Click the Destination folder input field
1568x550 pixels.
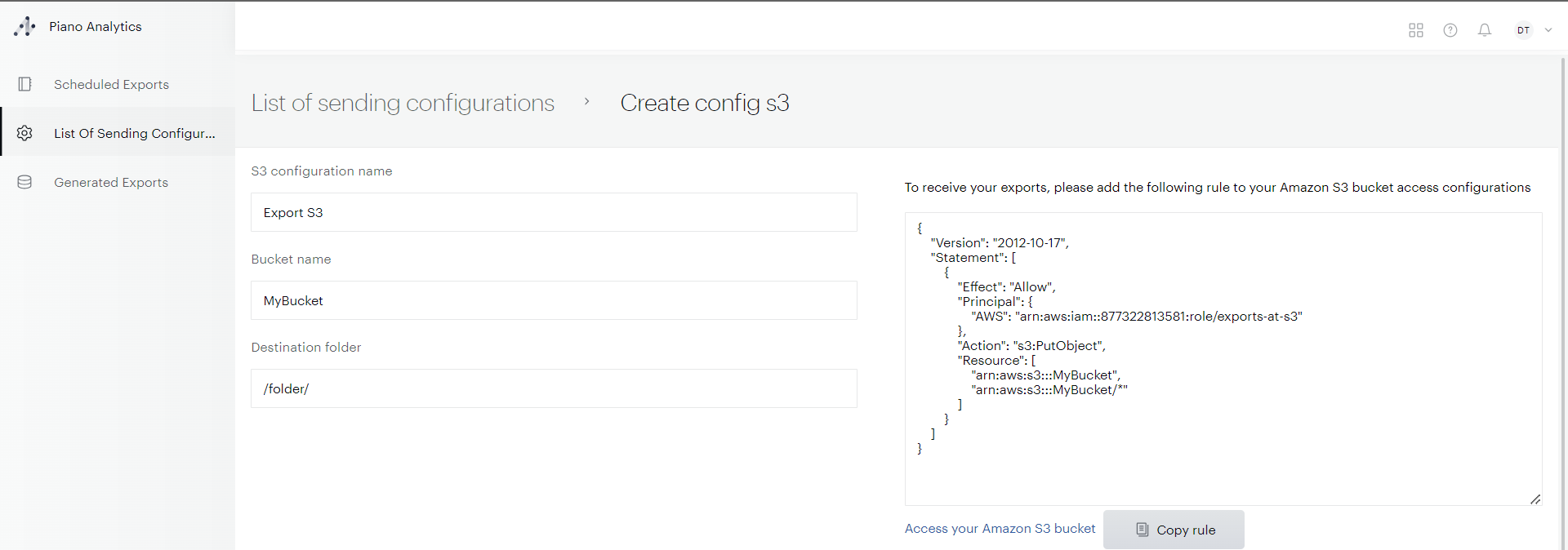[554, 388]
